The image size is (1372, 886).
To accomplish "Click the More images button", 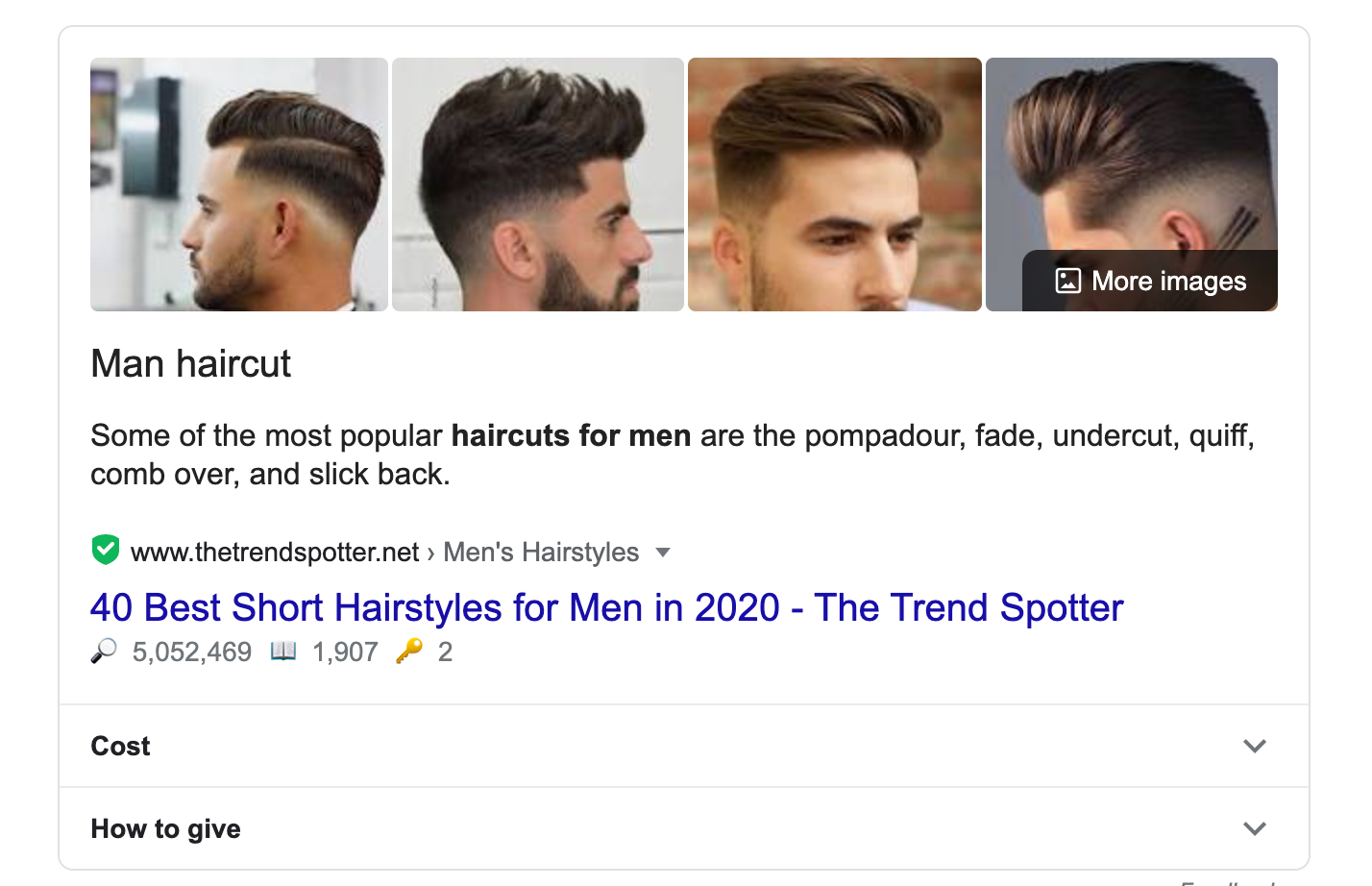I will [x=1149, y=280].
